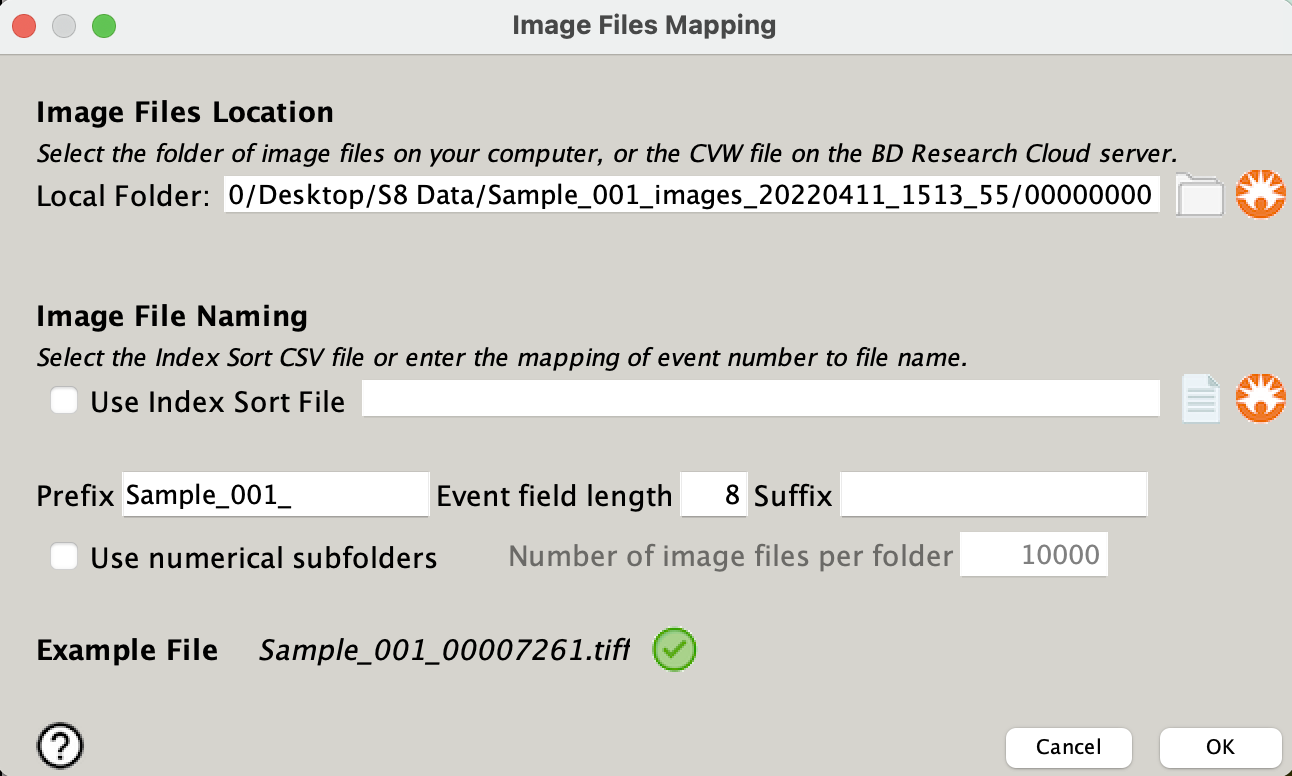The height and width of the screenshot is (776, 1292).
Task: Click the Event field length box showing 8
Action: pos(713,494)
